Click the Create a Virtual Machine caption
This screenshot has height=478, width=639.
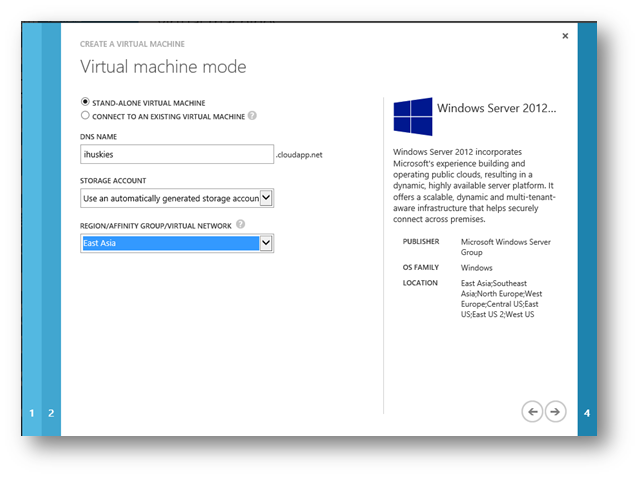132,44
